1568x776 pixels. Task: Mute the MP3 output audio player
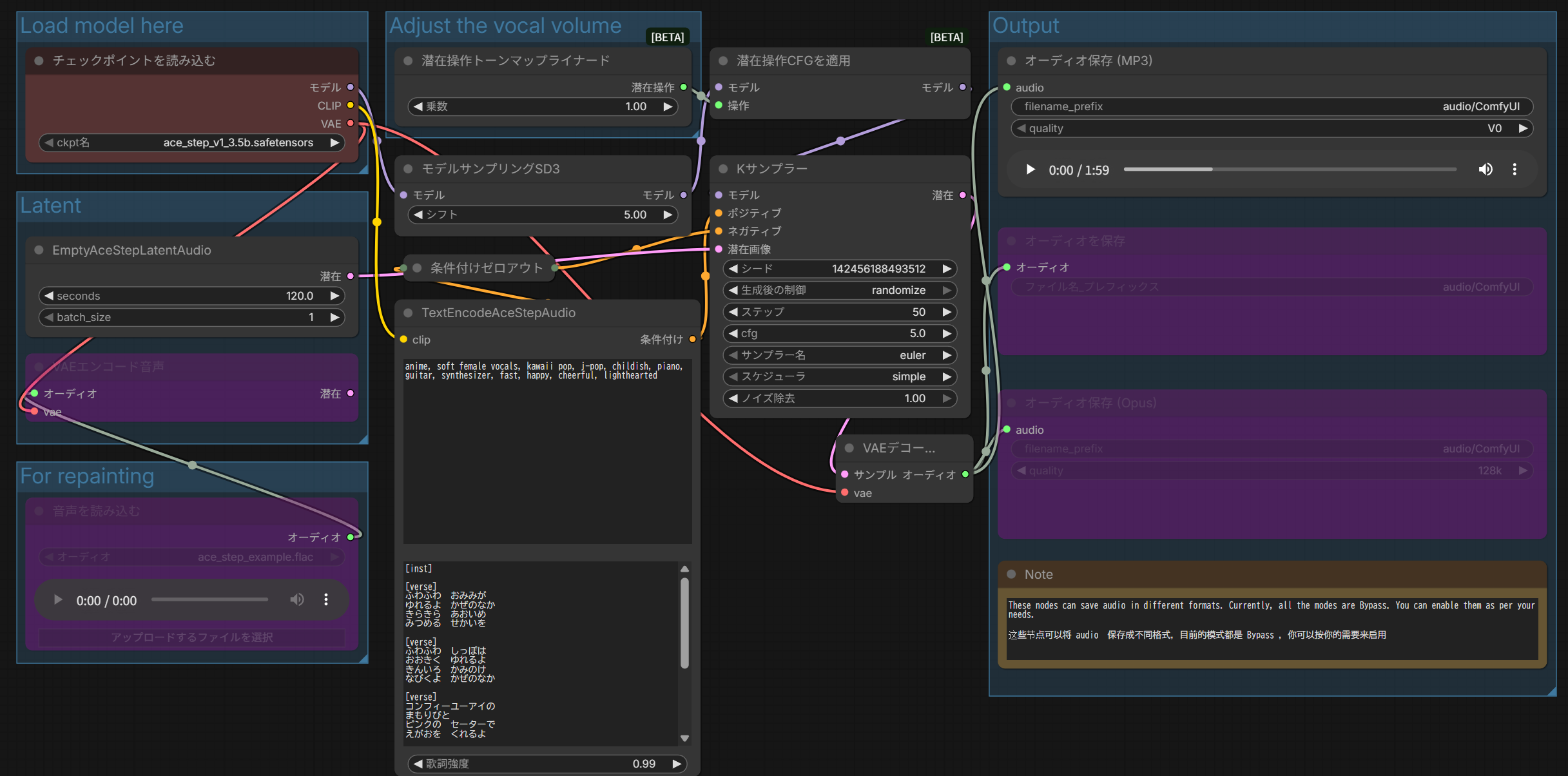click(1486, 170)
